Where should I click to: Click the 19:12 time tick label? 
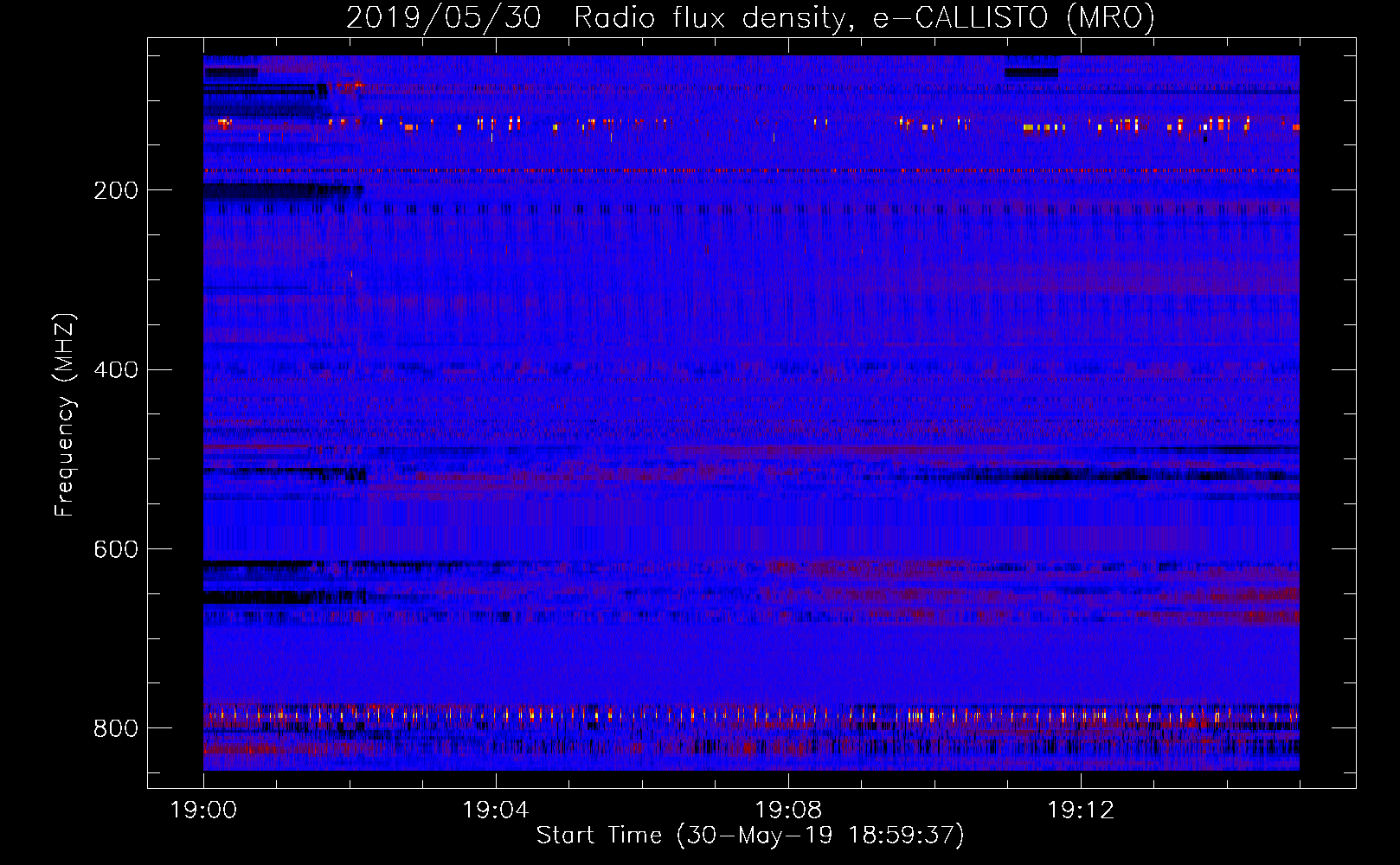coord(1081,811)
